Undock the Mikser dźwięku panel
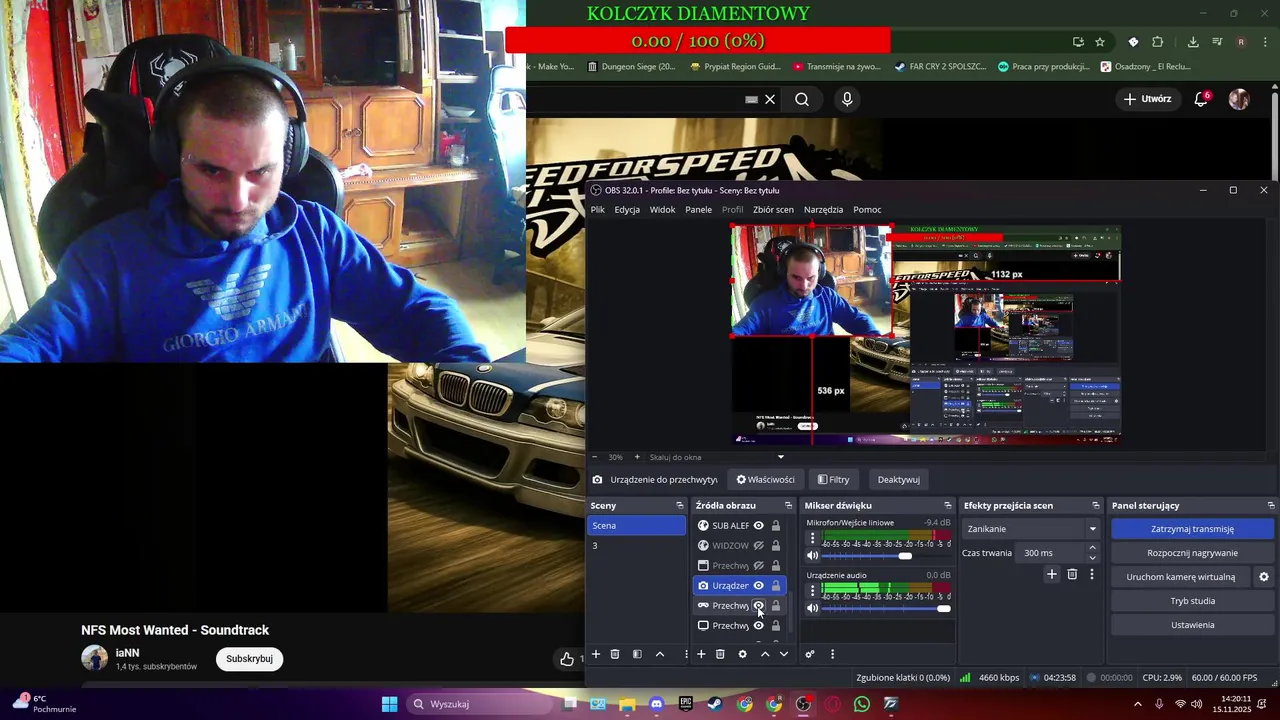The width and height of the screenshot is (1280, 720). [948, 506]
